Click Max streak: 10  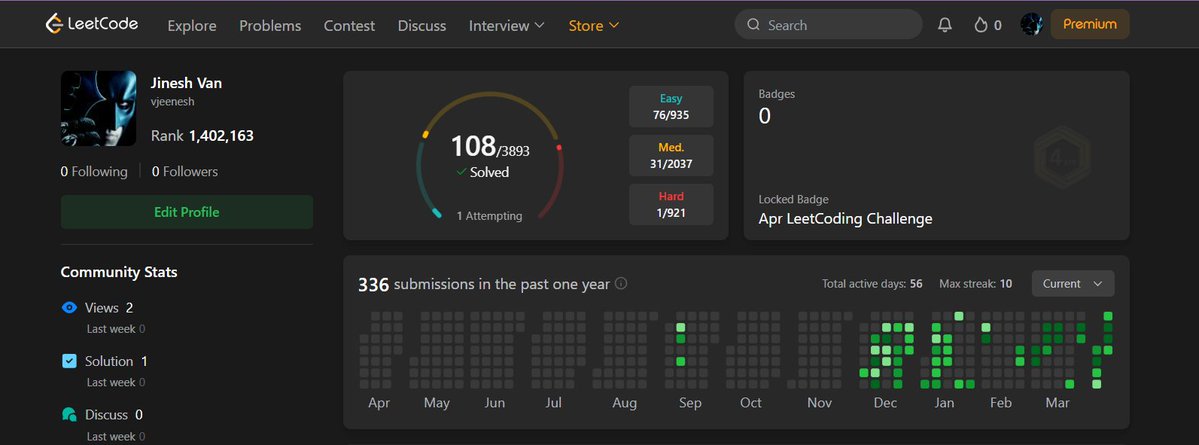click(975, 284)
